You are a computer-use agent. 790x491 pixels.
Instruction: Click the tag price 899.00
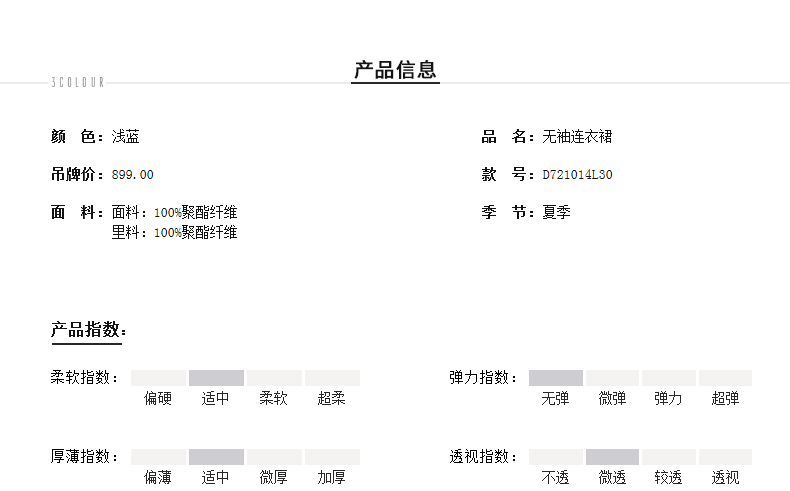(133, 175)
